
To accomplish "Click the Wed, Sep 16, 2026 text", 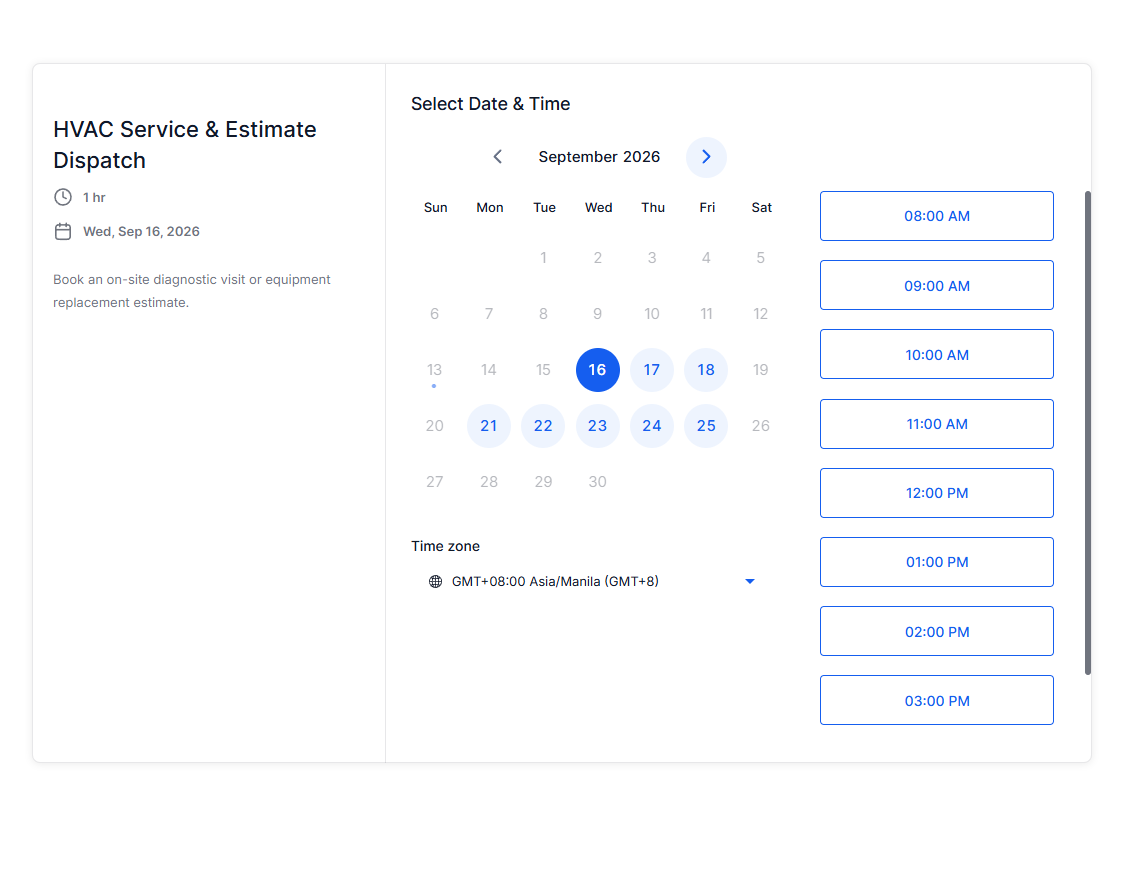I will (x=141, y=231).
